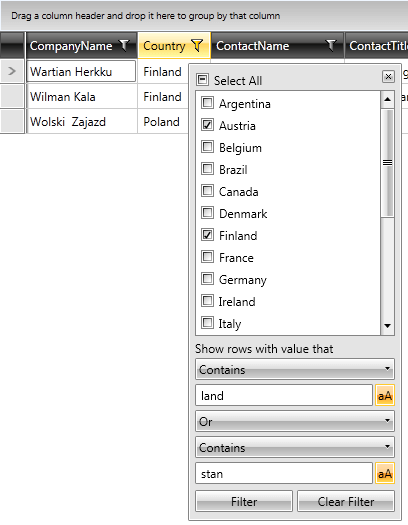Image resolution: width=408 pixels, height=525 pixels.
Task: Click the ContactTitle column header
Action: pyautogui.click(x=378, y=46)
